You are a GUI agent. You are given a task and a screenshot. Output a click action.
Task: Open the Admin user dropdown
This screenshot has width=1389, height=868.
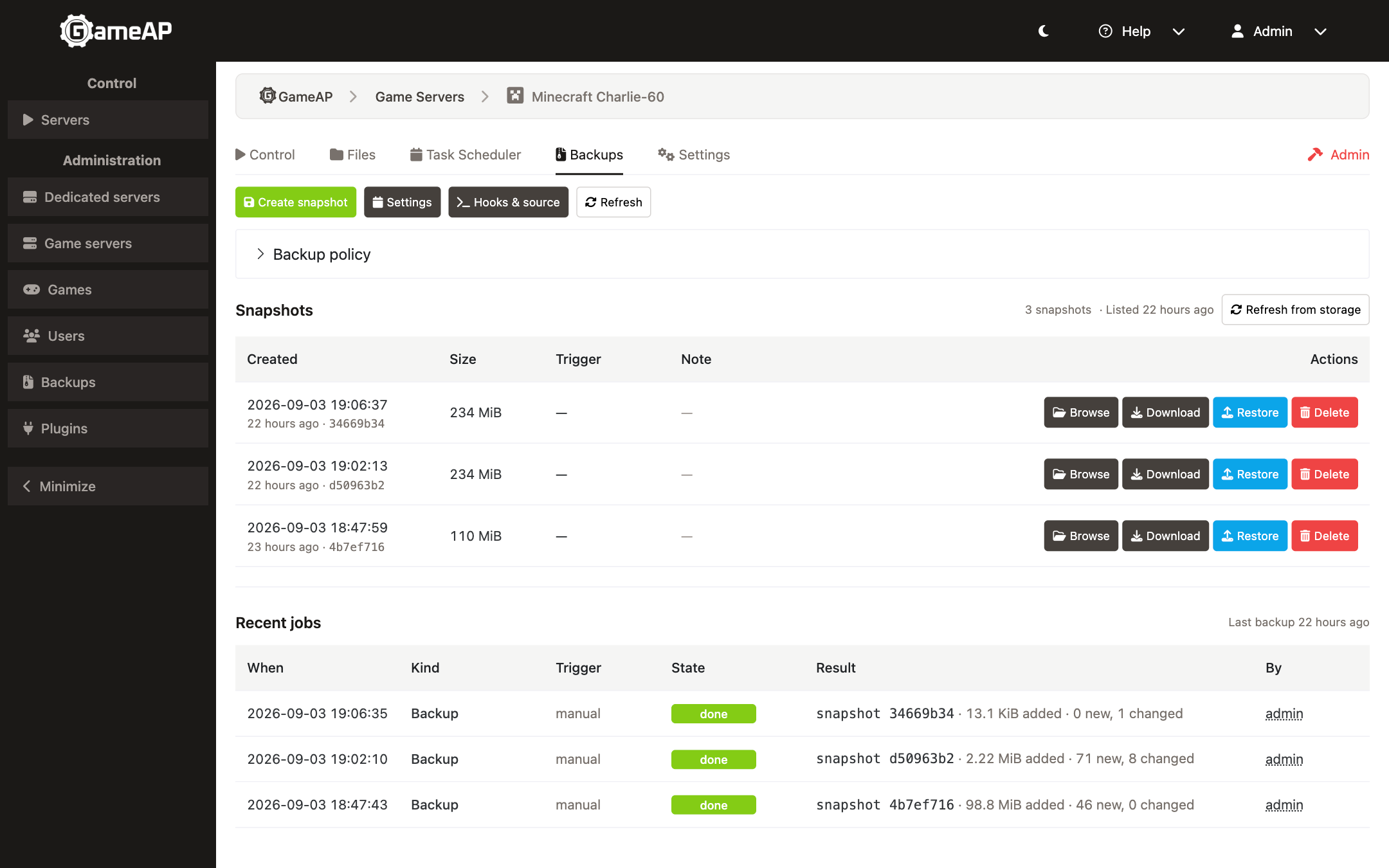pyautogui.click(x=1278, y=31)
